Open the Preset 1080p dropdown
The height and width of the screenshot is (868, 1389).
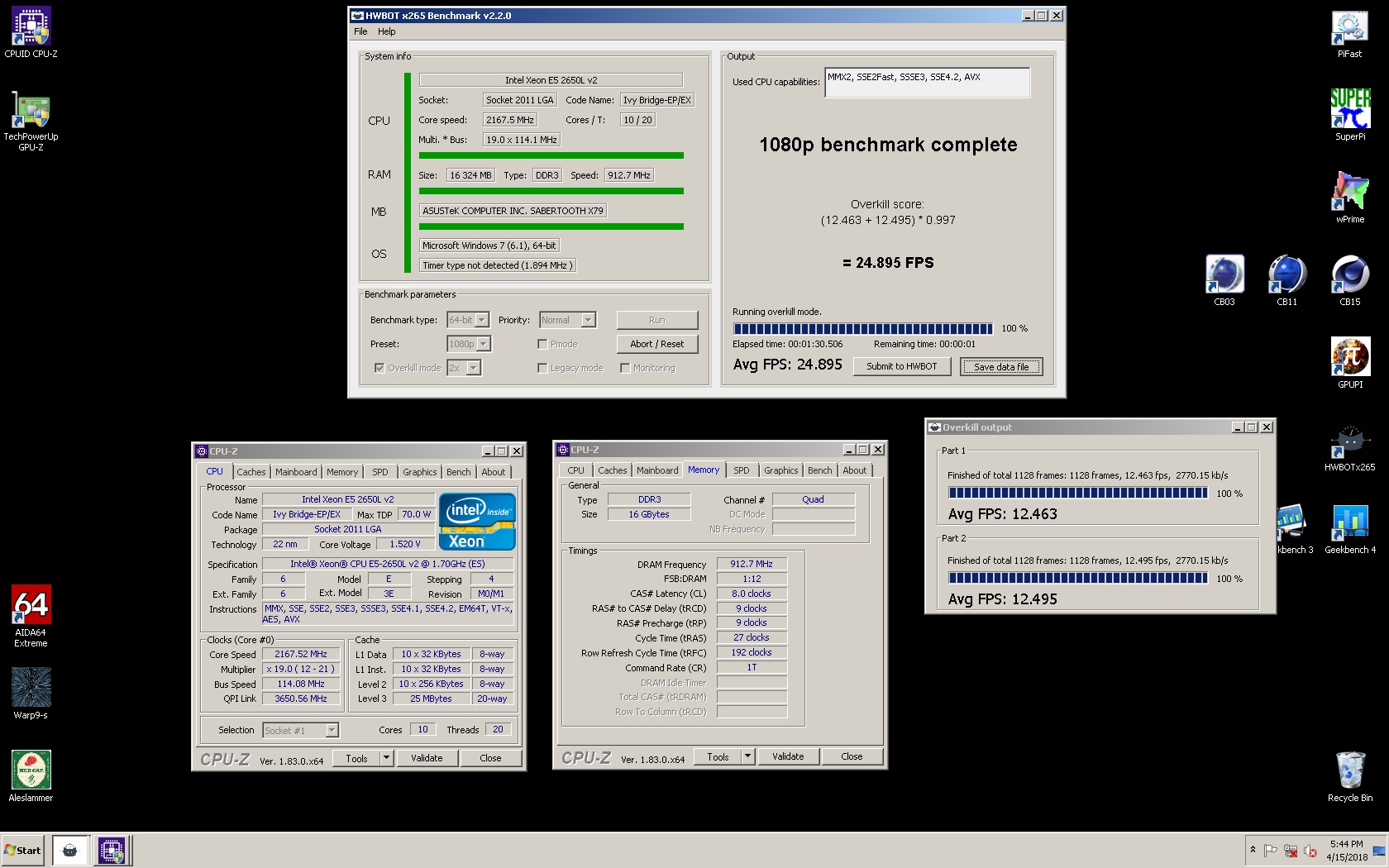(x=469, y=344)
